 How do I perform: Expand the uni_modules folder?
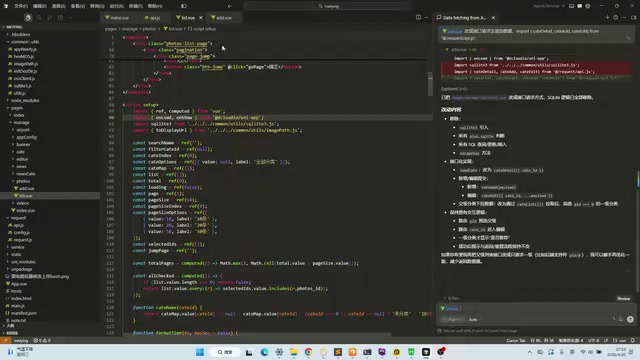23,262
